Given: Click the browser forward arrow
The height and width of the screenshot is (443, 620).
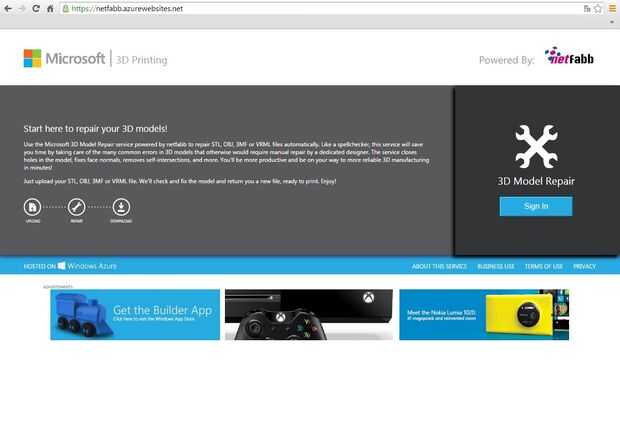Looking at the screenshot, I should click(22, 8).
